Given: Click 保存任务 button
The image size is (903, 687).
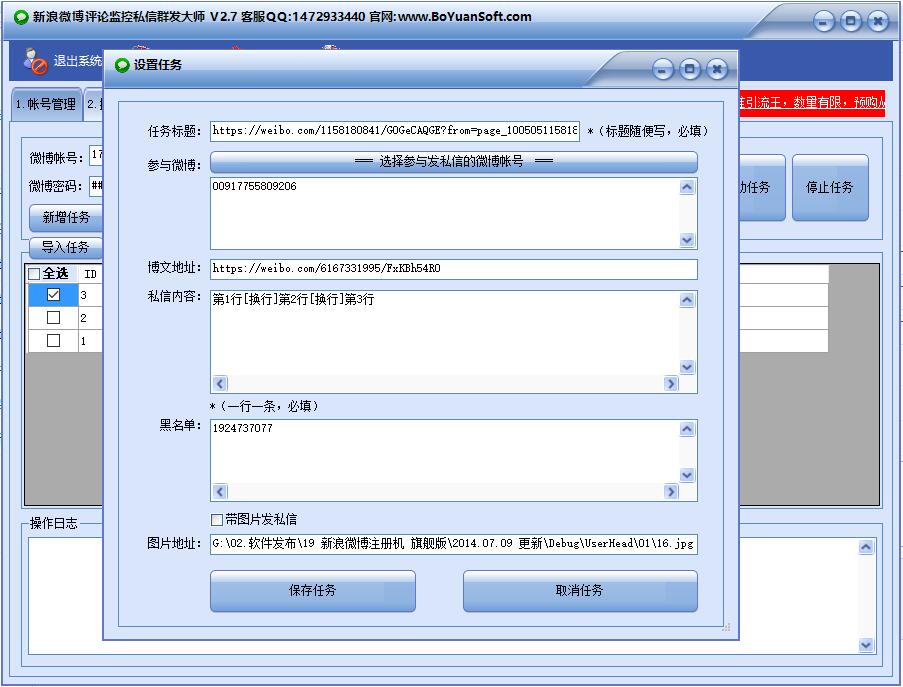Looking at the screenshot, I should pyautogui.click(x=313, y=591).
